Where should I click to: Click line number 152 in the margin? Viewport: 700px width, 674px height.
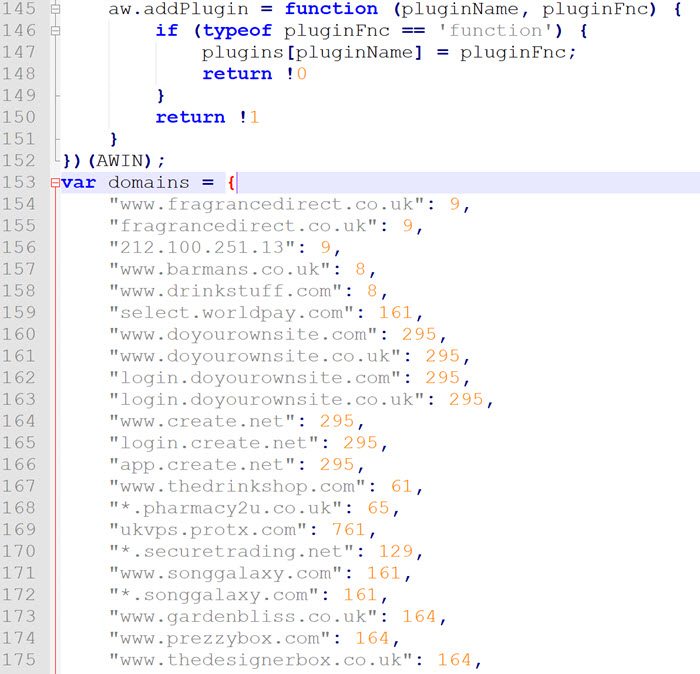(19, 161)
